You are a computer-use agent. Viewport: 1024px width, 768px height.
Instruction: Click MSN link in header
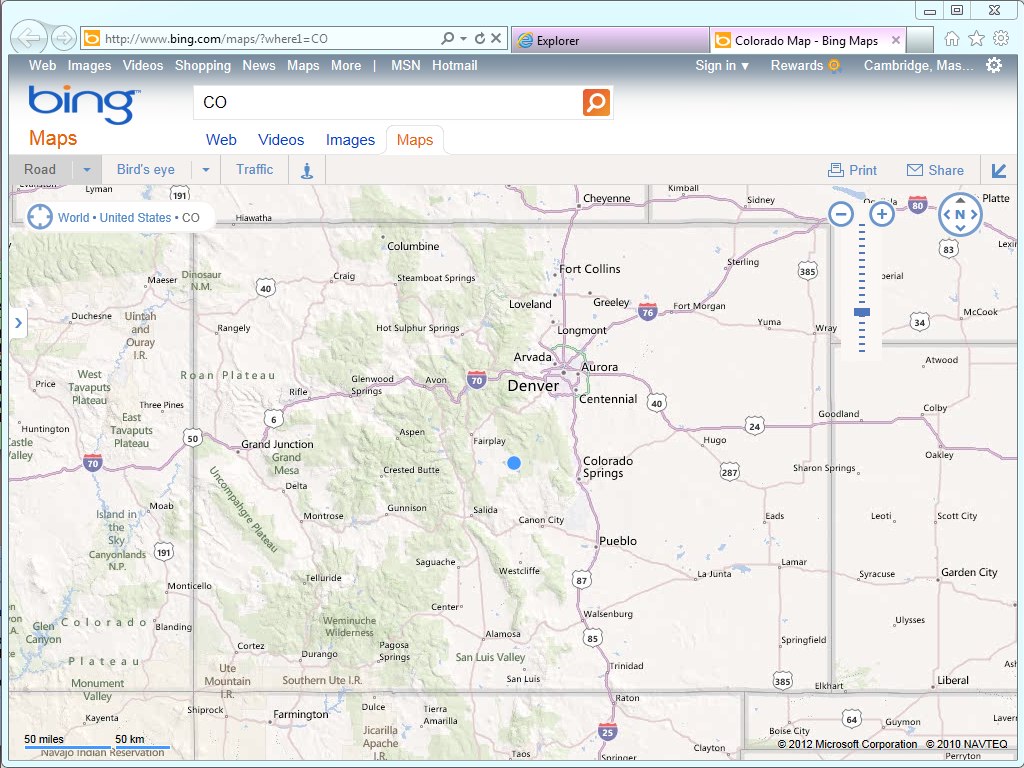pos(406,65)
